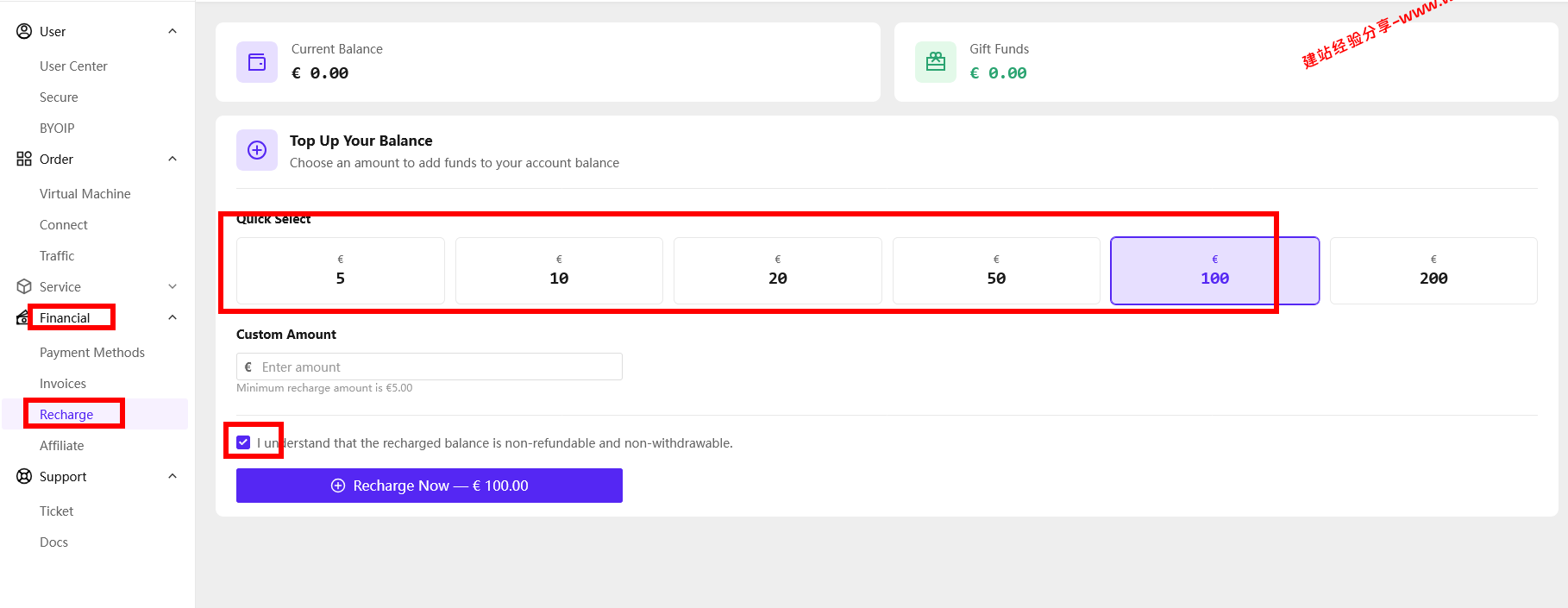The image size is (1568, 608).
Task: Collapse the Order section chevron
Action: point(172,159)
